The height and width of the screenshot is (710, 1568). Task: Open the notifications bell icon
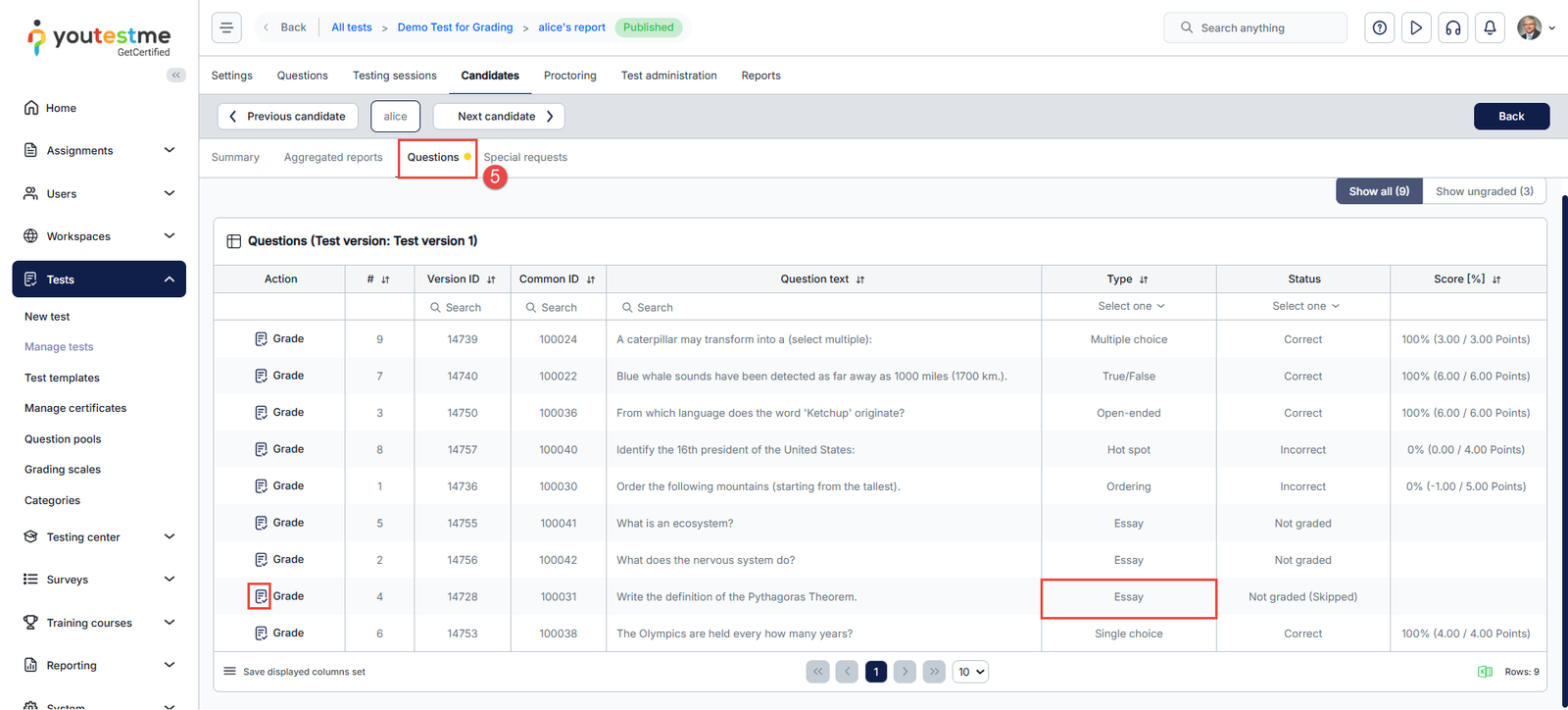click(1489, 27)
